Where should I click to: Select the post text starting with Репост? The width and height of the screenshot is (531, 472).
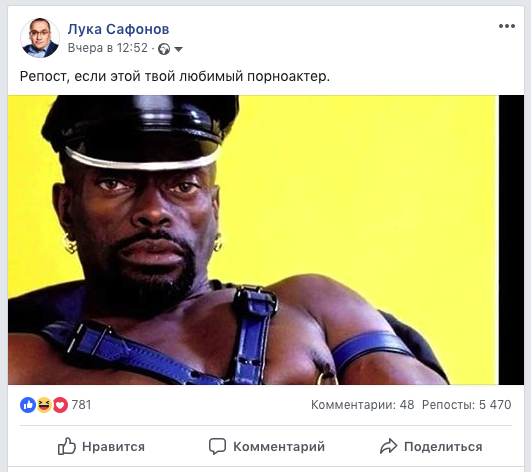point(175,76)
